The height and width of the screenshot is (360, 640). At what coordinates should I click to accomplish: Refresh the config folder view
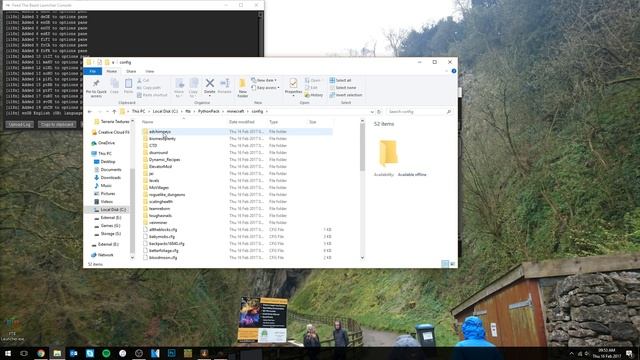[379, 111]
